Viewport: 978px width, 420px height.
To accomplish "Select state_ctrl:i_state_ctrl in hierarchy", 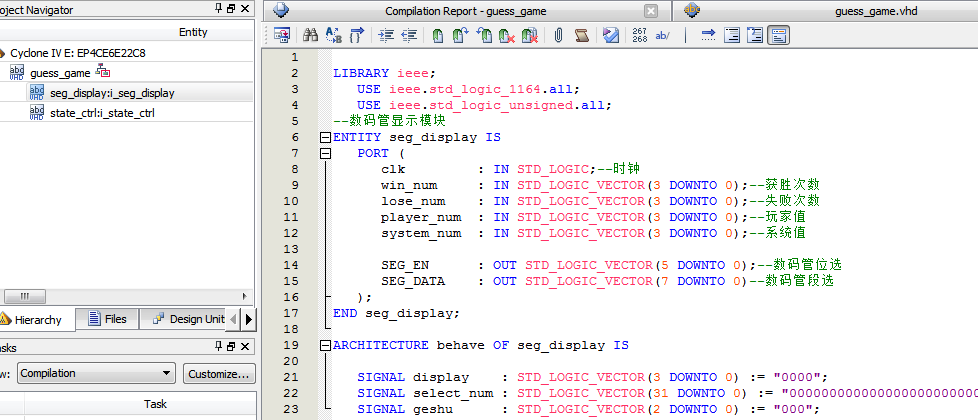I will (102, 113).
